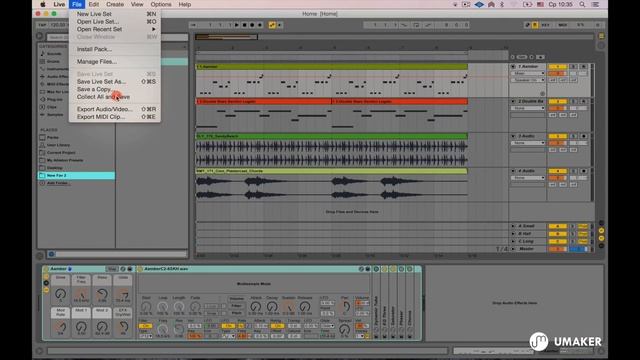Select Drums category in browser
The image size is (640, 360).
click(x=53, y=61)
